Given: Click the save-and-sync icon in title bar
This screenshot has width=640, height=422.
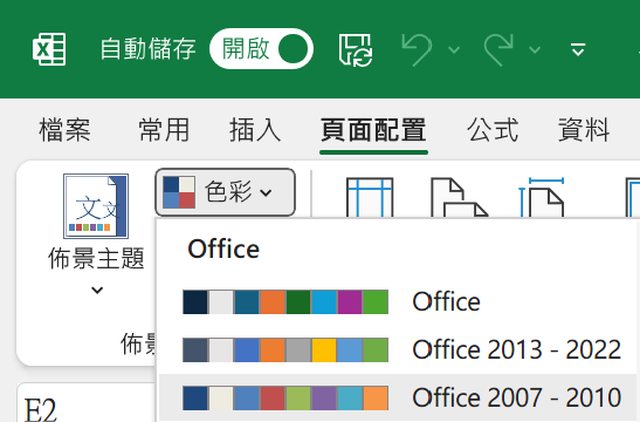Looking at the screenshot, I should click(x=355, y=49).
